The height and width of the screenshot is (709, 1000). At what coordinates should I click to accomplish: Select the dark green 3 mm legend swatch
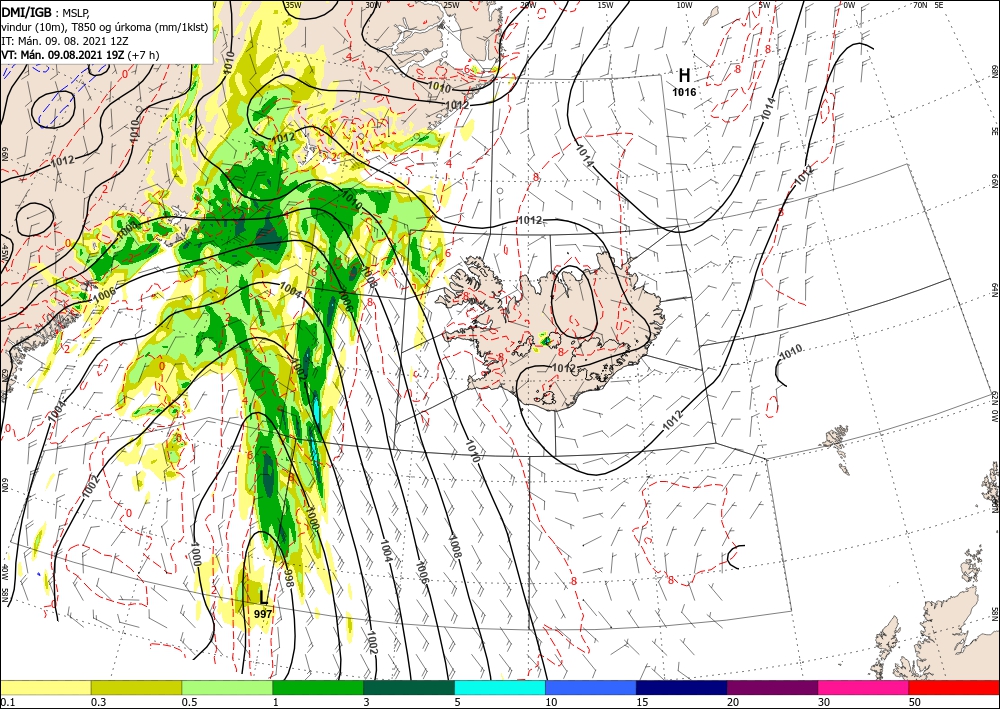coord(409,687)
